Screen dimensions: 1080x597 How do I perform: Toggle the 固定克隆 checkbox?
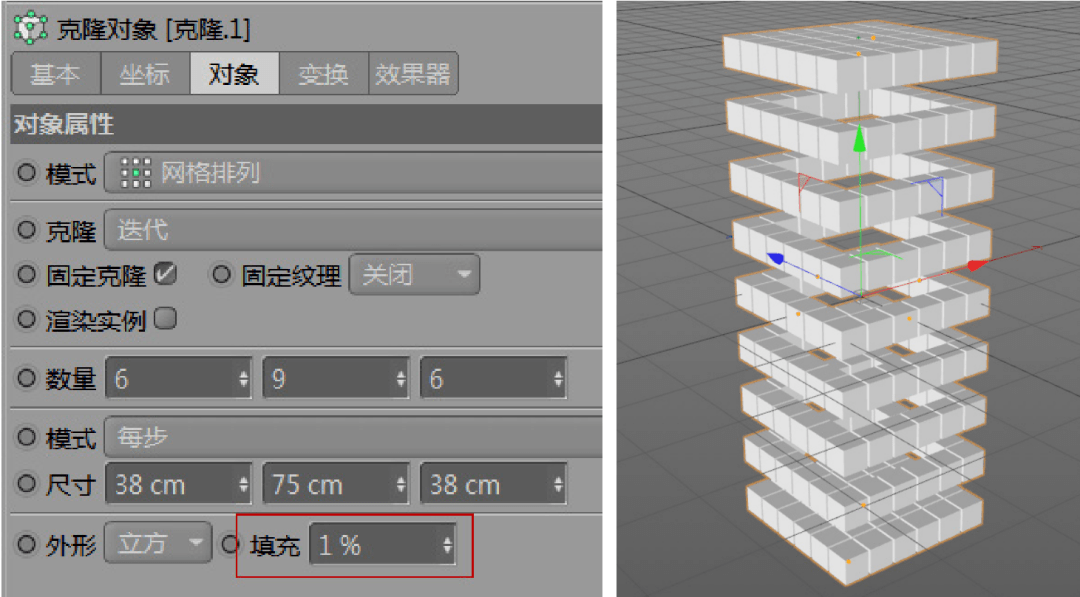pos(165,275)
